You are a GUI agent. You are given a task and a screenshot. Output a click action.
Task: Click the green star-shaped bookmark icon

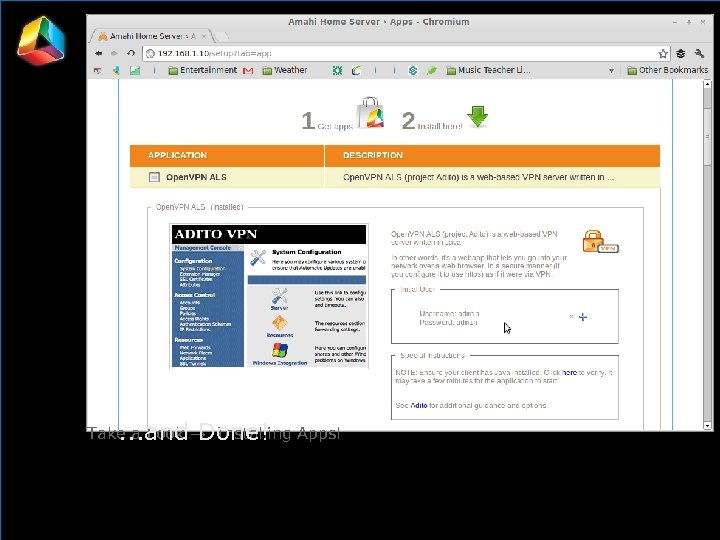click(x=338, y=70)
